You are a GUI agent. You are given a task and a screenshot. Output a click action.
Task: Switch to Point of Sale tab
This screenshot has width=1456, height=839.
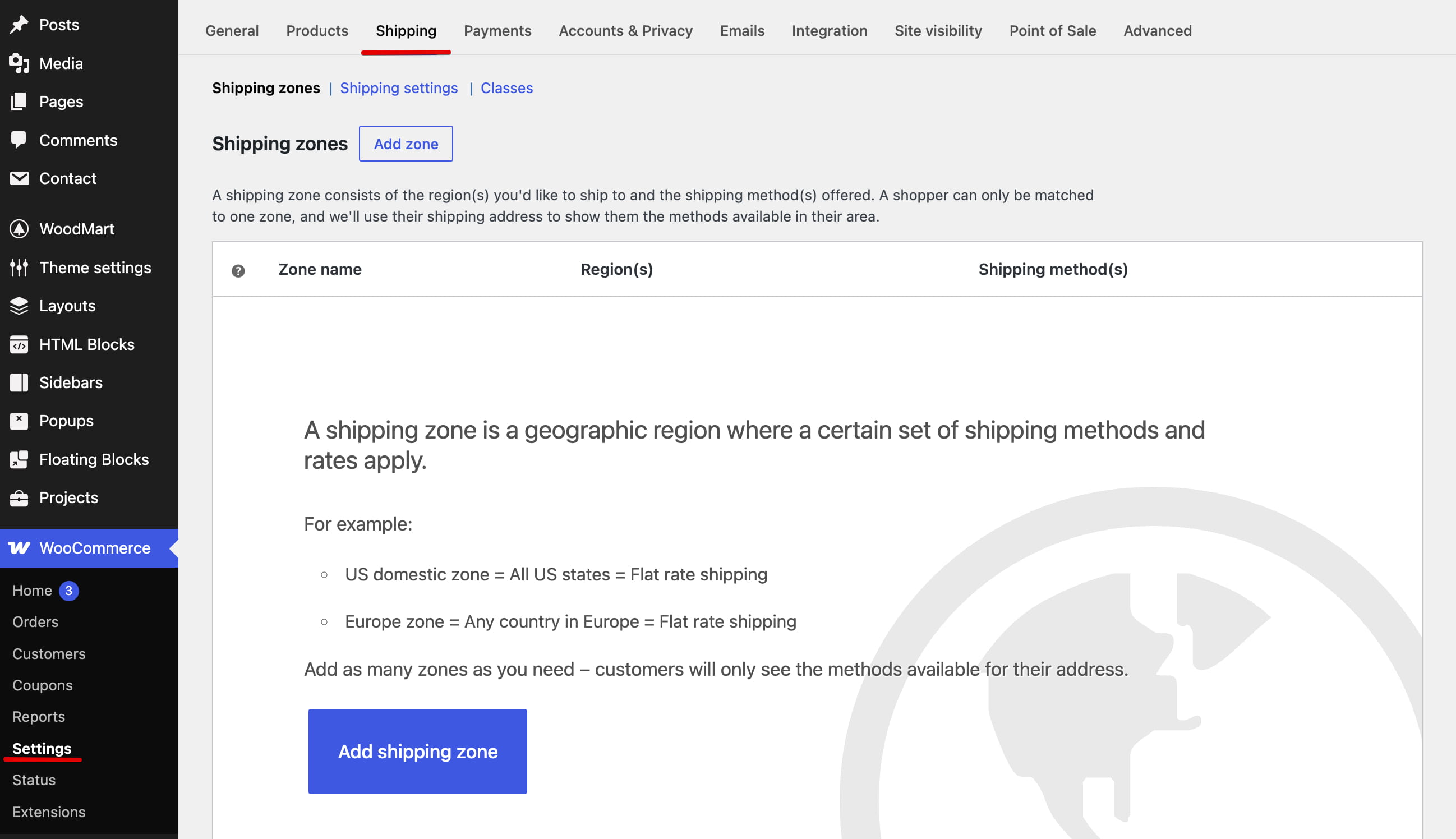[x=1053, y=30]
